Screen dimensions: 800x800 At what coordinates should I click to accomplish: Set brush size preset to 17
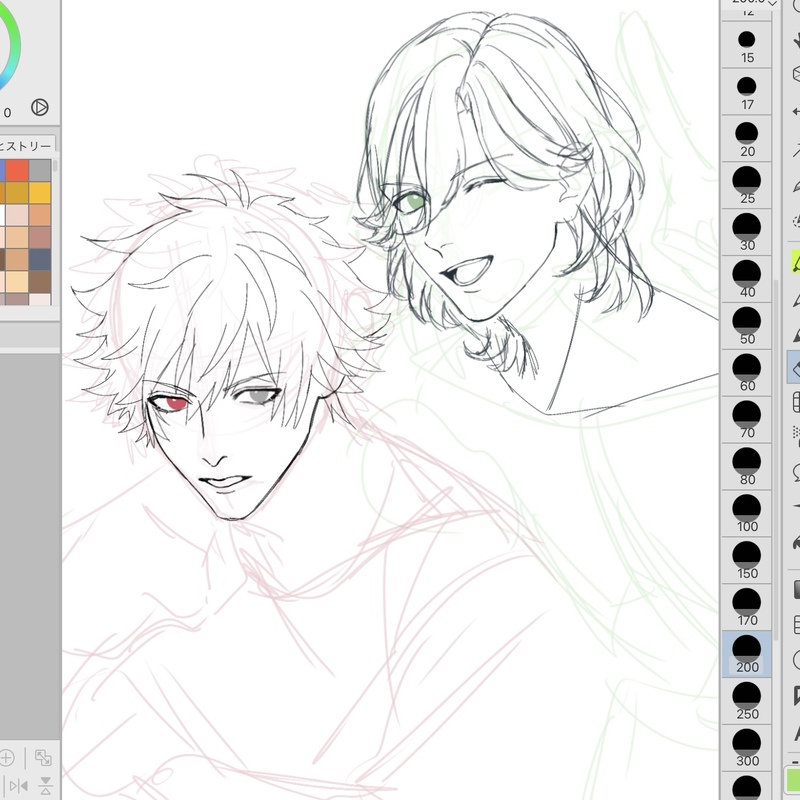tap(746, 92)
